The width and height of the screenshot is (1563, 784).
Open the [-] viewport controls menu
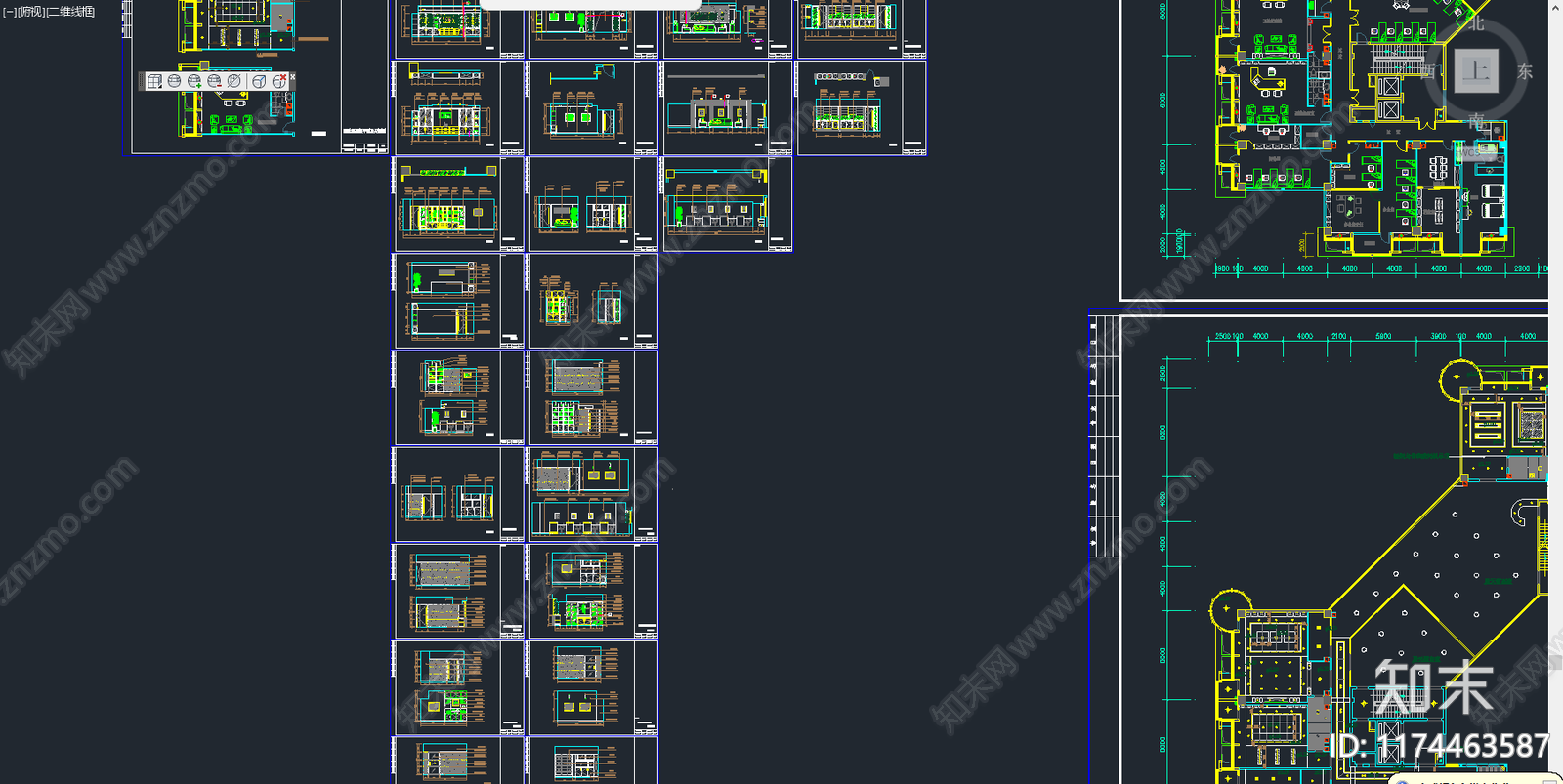10,12
